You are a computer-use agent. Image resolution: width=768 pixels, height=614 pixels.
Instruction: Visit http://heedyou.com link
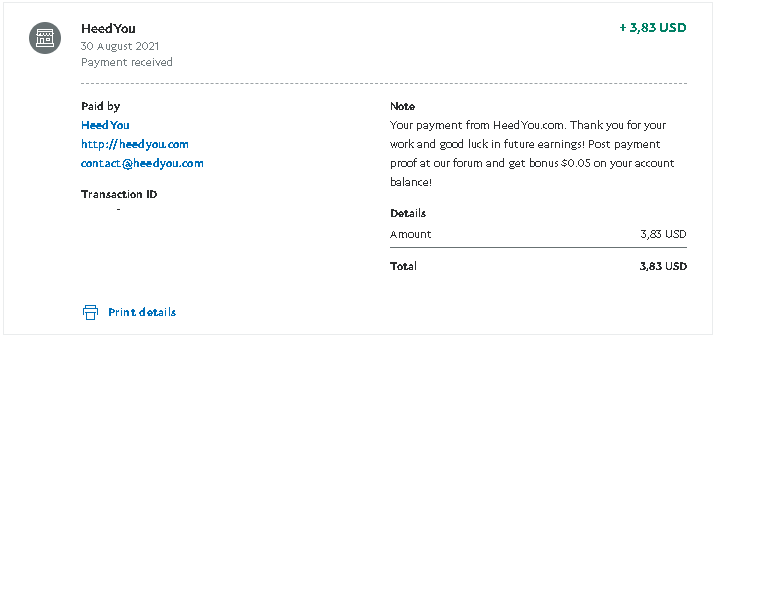[x=135, y=144]
